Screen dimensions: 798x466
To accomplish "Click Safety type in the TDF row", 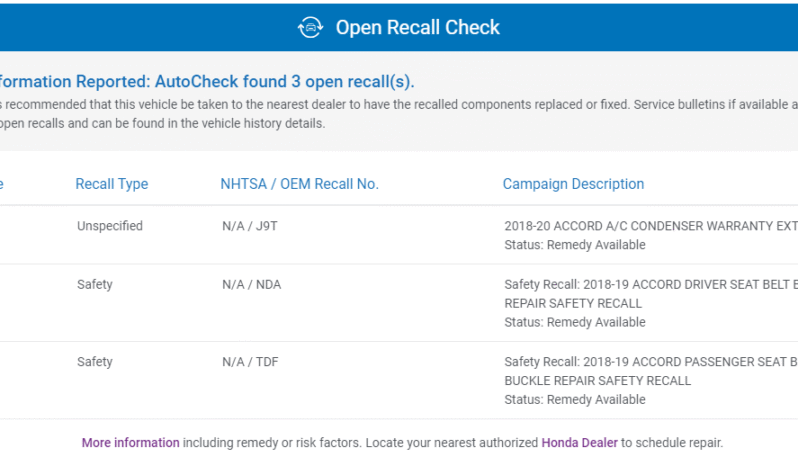I will pyautogui.click(x=95, y=362).
